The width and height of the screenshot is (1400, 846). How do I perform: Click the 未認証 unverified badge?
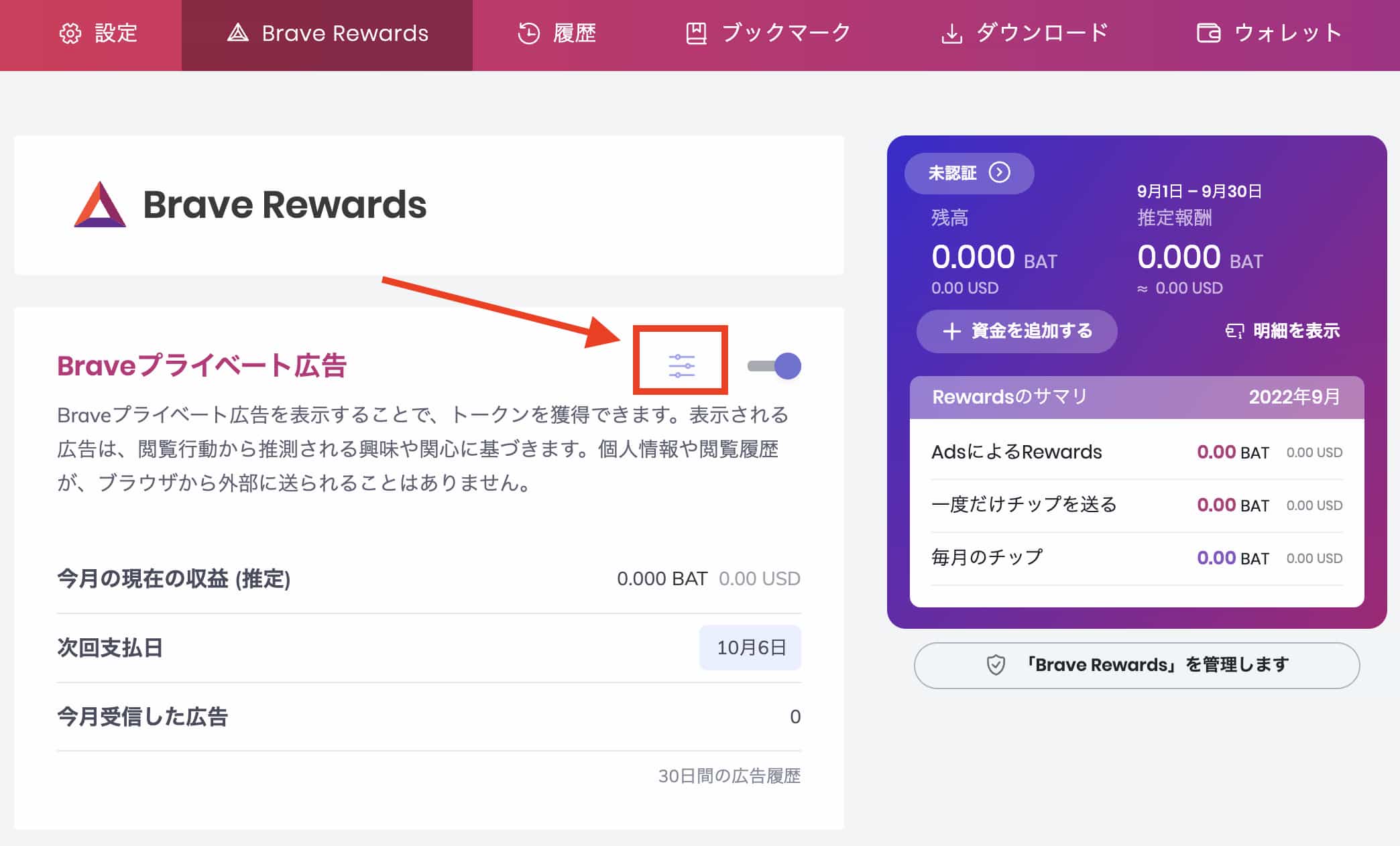969,173
